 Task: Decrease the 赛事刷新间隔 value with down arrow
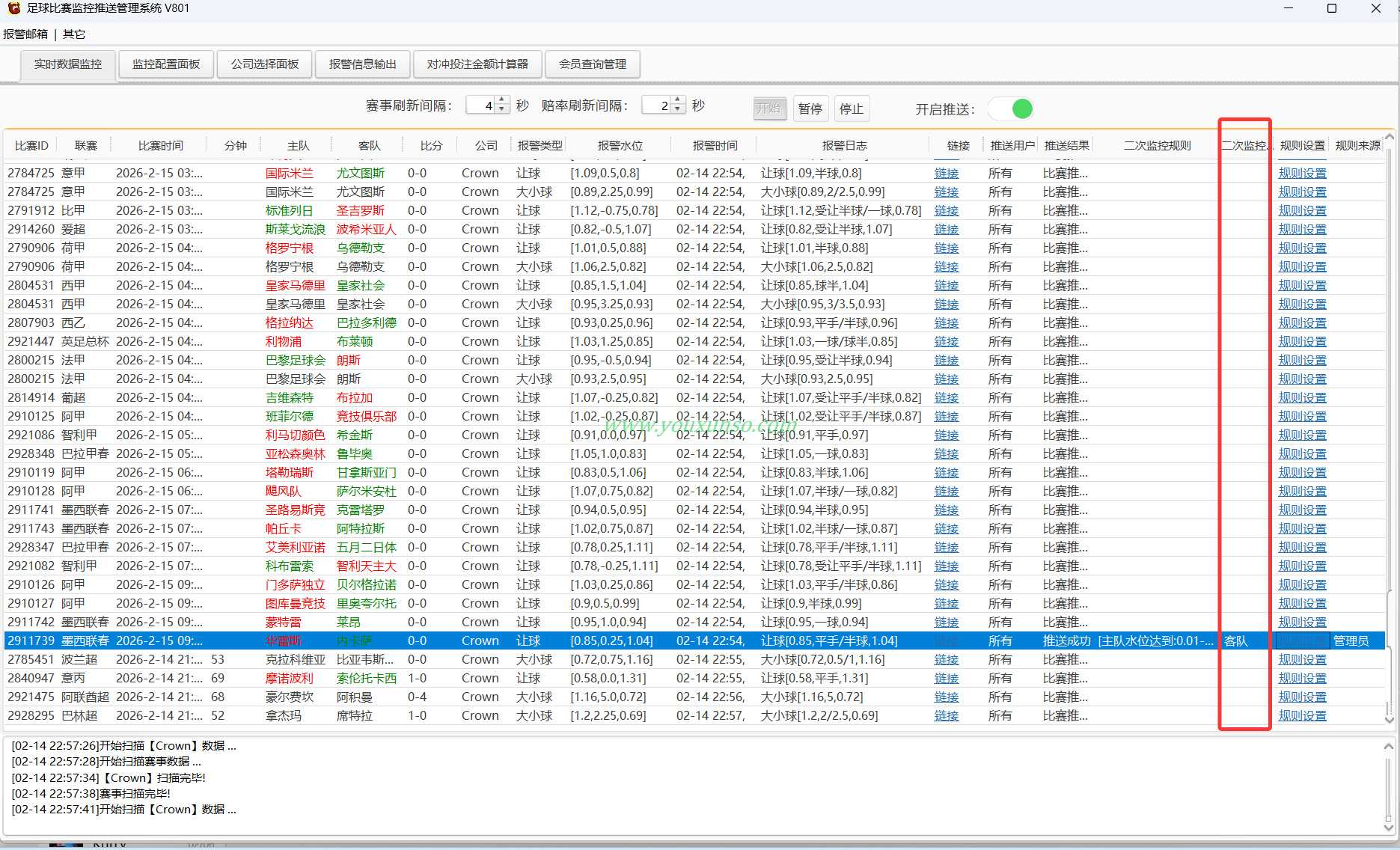point(502,109)
